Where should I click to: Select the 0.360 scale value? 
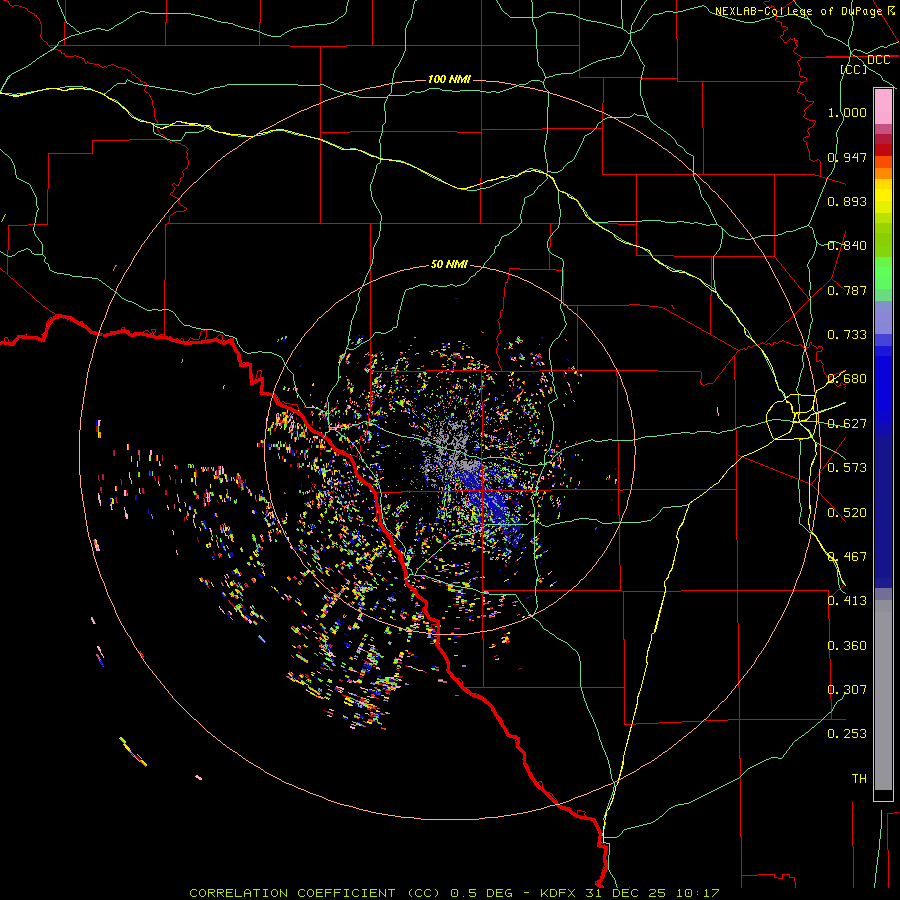click(847, 646)
